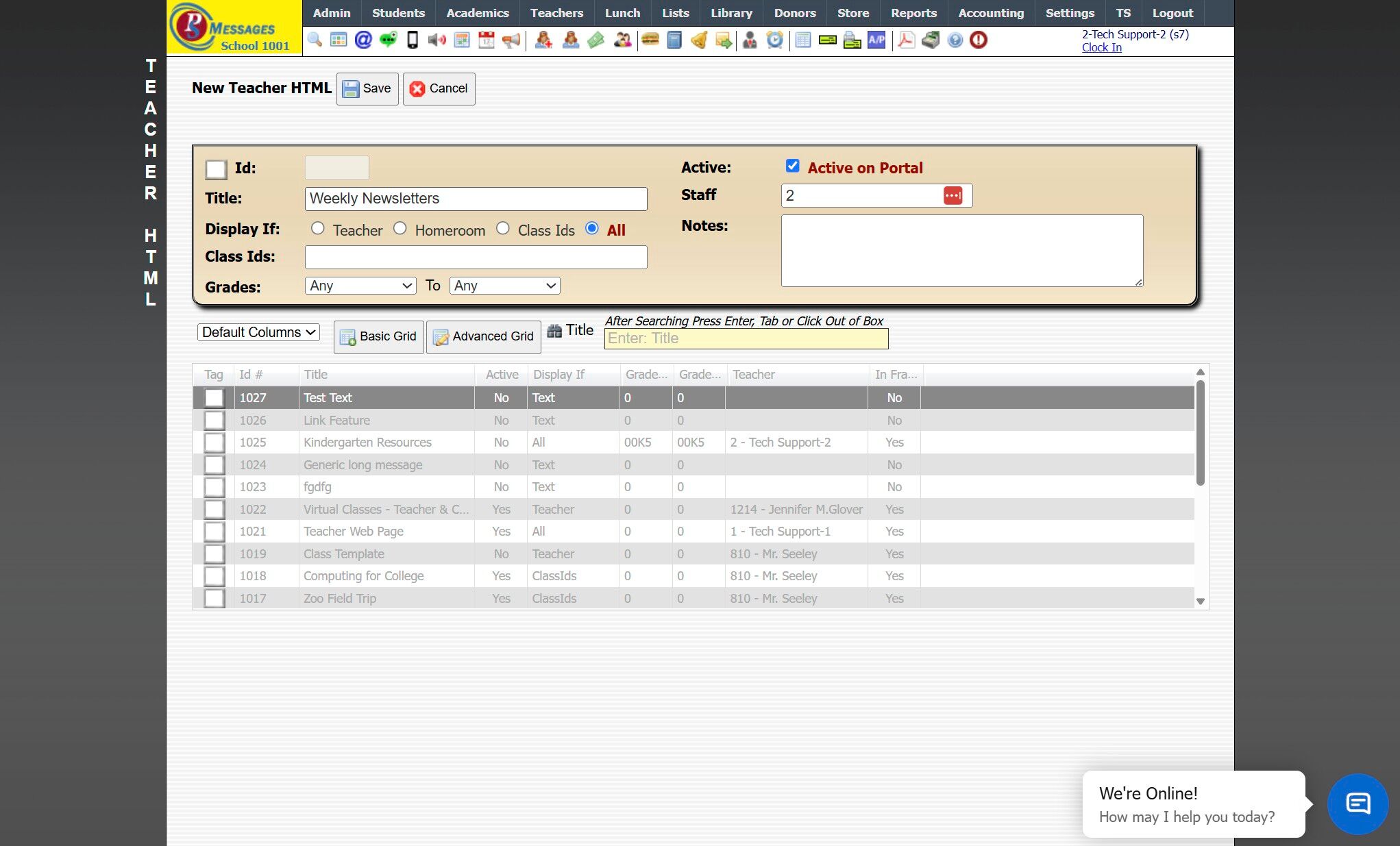Expand the ending grade To dropdown
The width and height of the screenshot is (1400, 846).
point(504,286)
